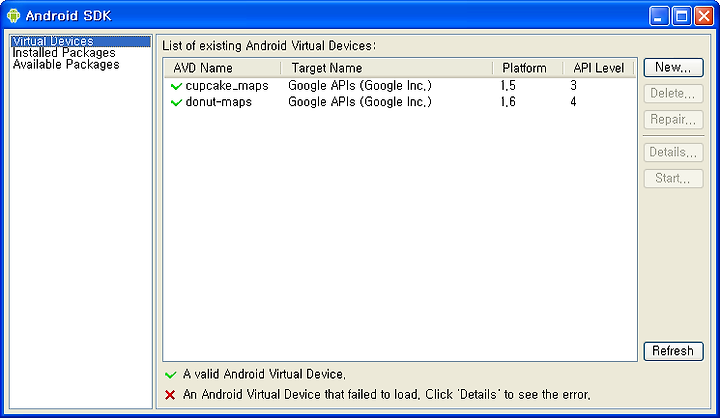720x418 pixels.
Task: Click API level value 4
Action: tap(574, 102)
